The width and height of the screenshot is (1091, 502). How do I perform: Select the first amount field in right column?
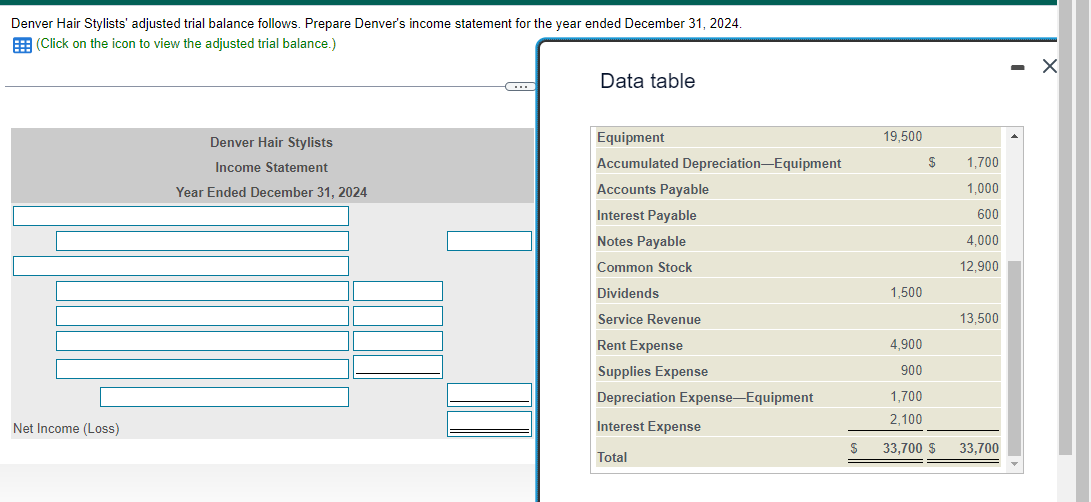[489, 241]
